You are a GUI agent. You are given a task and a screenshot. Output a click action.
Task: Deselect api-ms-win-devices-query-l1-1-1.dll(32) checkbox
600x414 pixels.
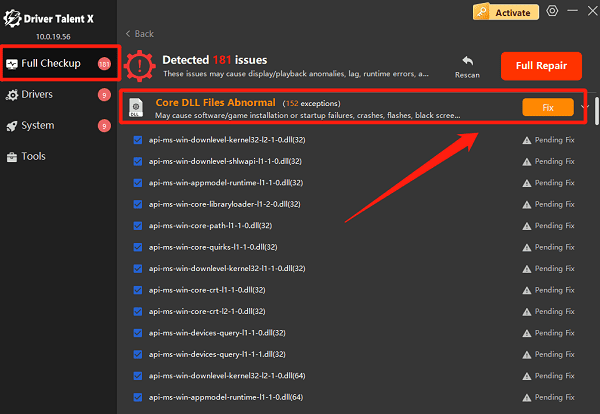click(x=138, y=353)
